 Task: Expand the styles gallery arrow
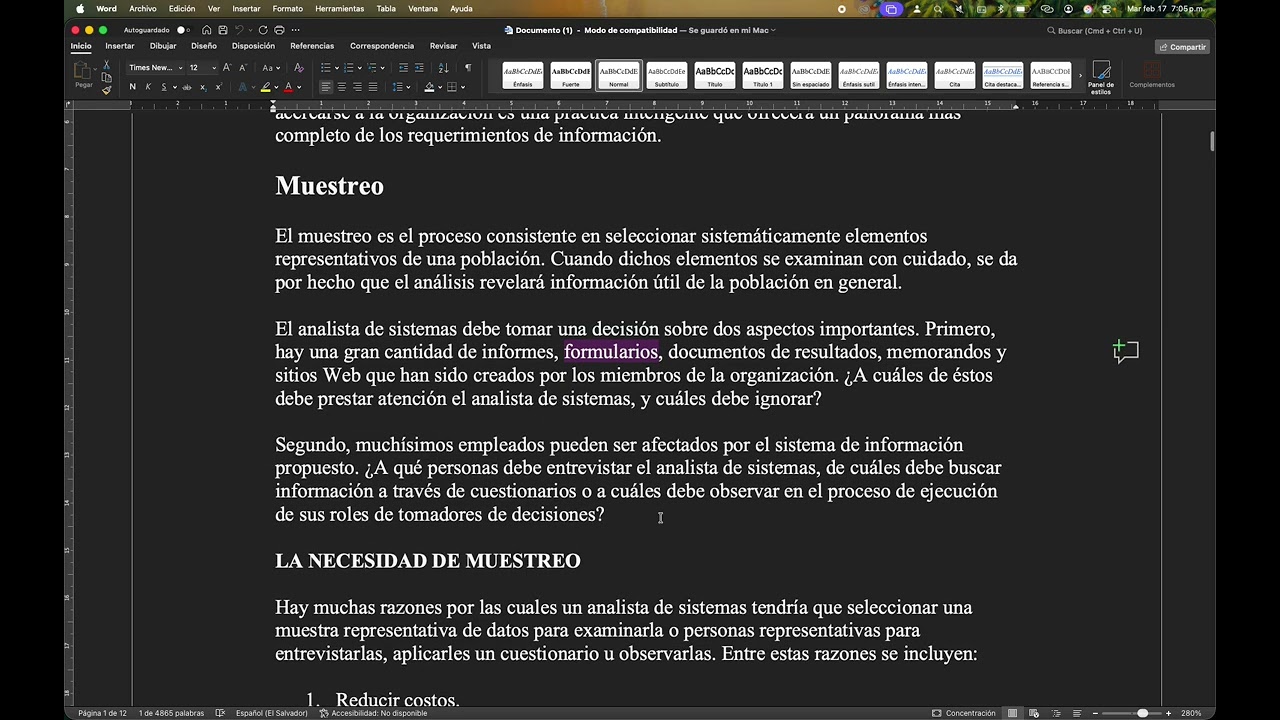[1080, 75]
